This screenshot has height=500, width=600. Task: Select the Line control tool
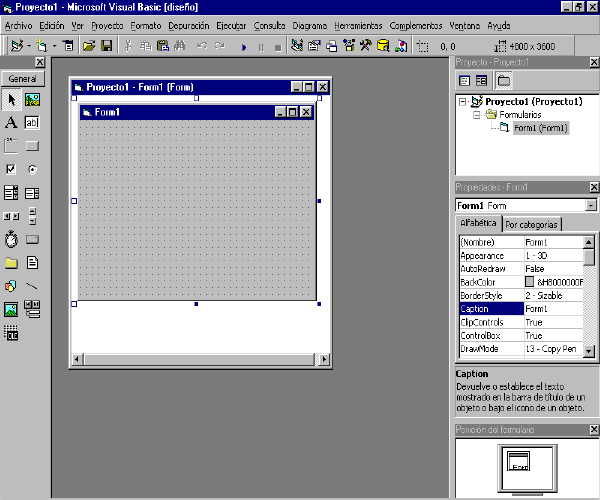coord(33,286)
